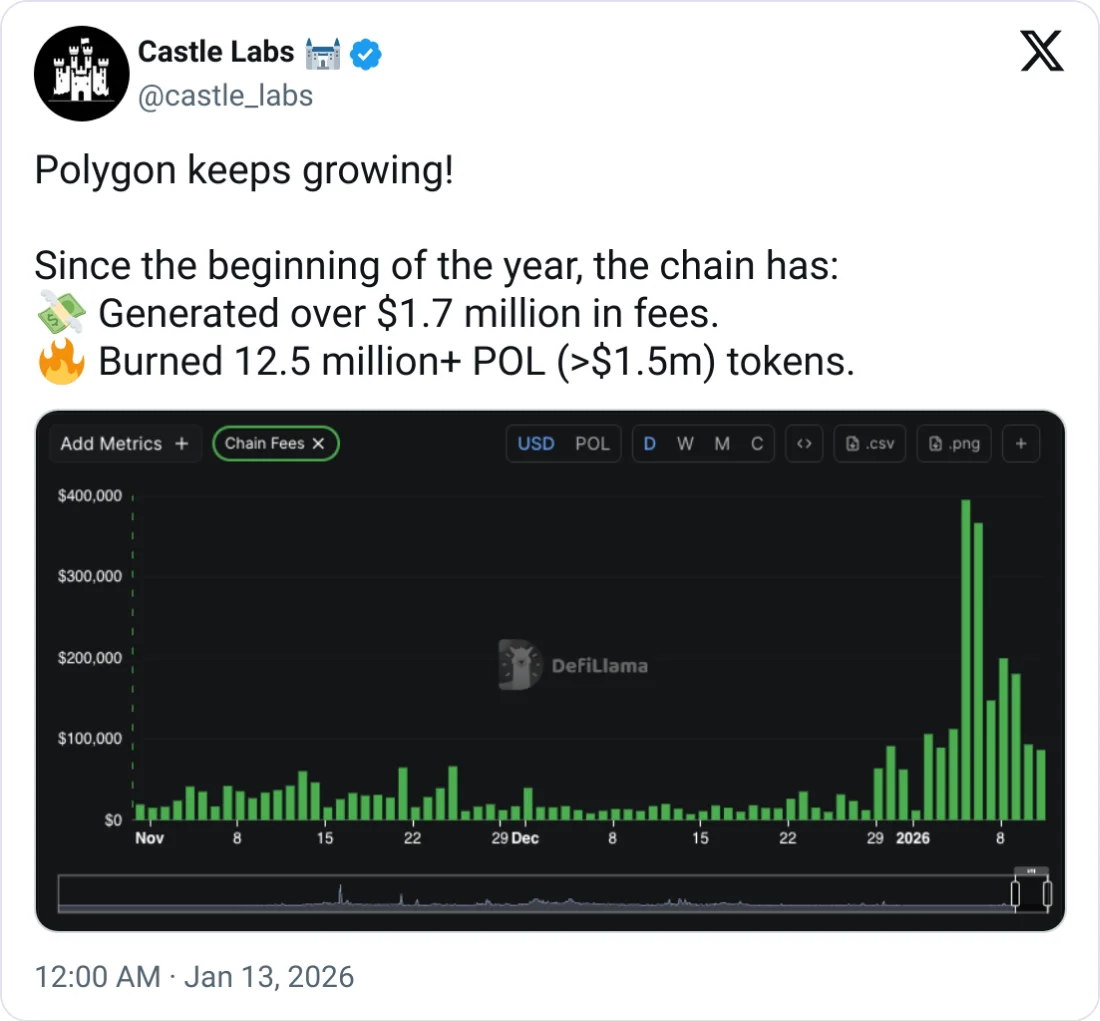Click the left handle of range slider
The width and height of the screenshot is (1100, 1021).
click(1014, 893)
